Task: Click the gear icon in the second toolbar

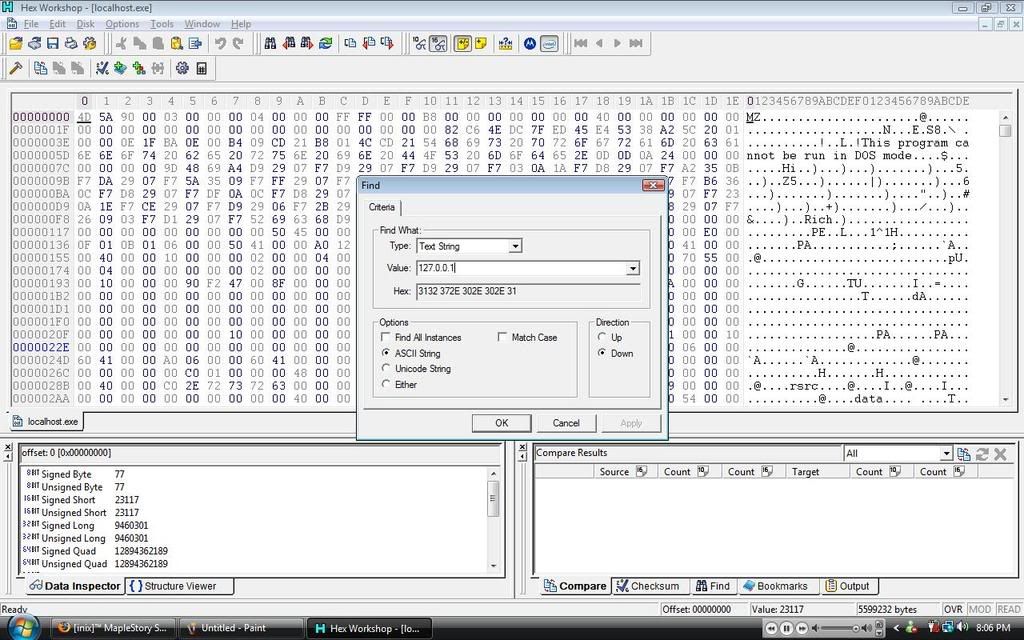Action: 182,68
